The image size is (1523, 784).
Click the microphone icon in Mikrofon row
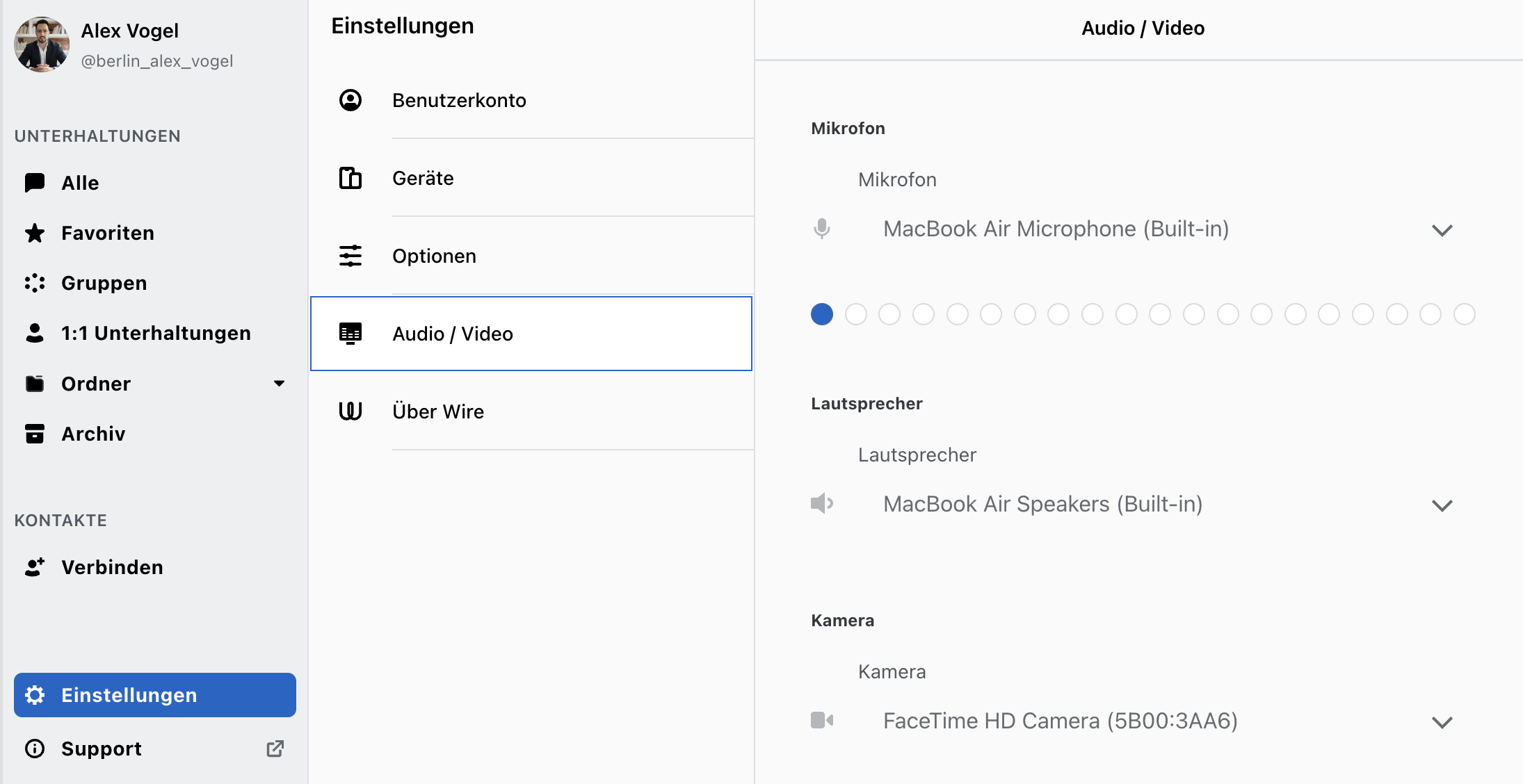822,229
